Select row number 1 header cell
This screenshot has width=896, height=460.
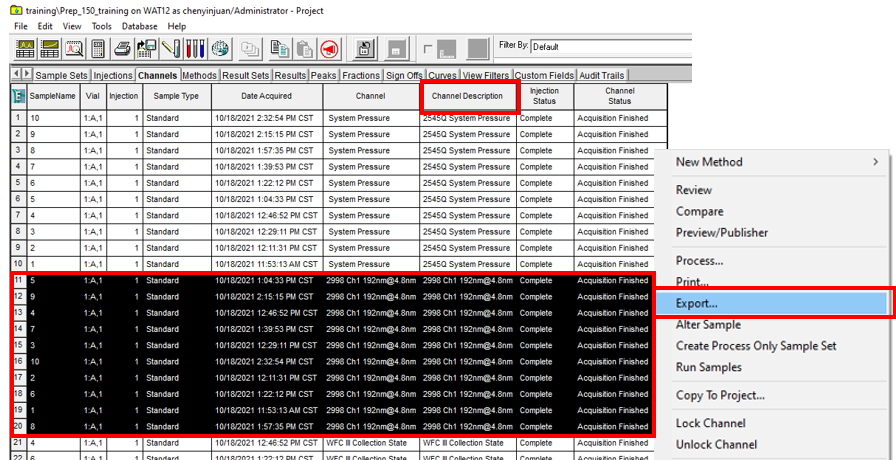tap(18, 118)
